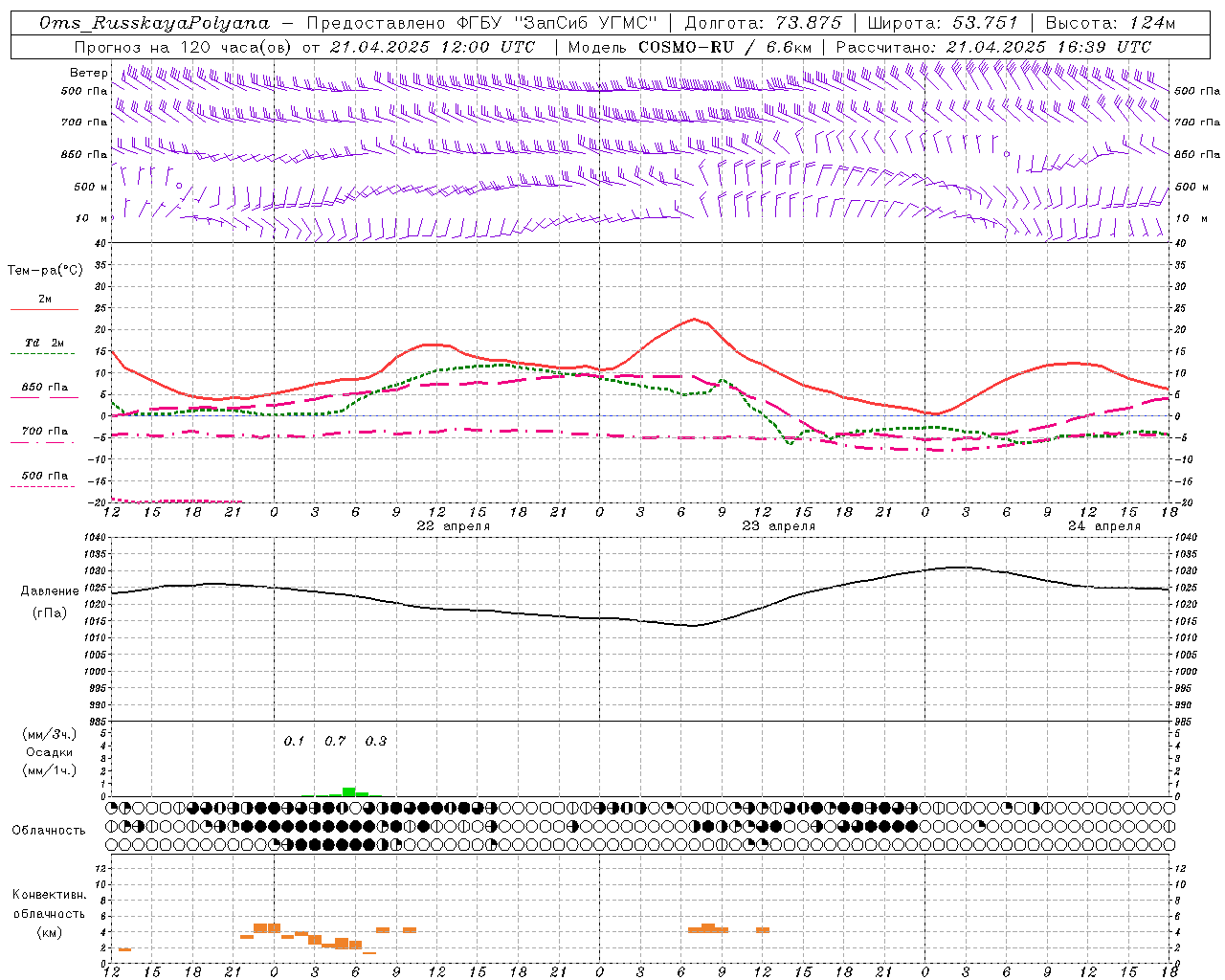Image resolution: width=1225 pixels, height=980 pixels.
Task: Click the Oms_RusskayaPolyana station title
Action: click(x=154, y=23)
